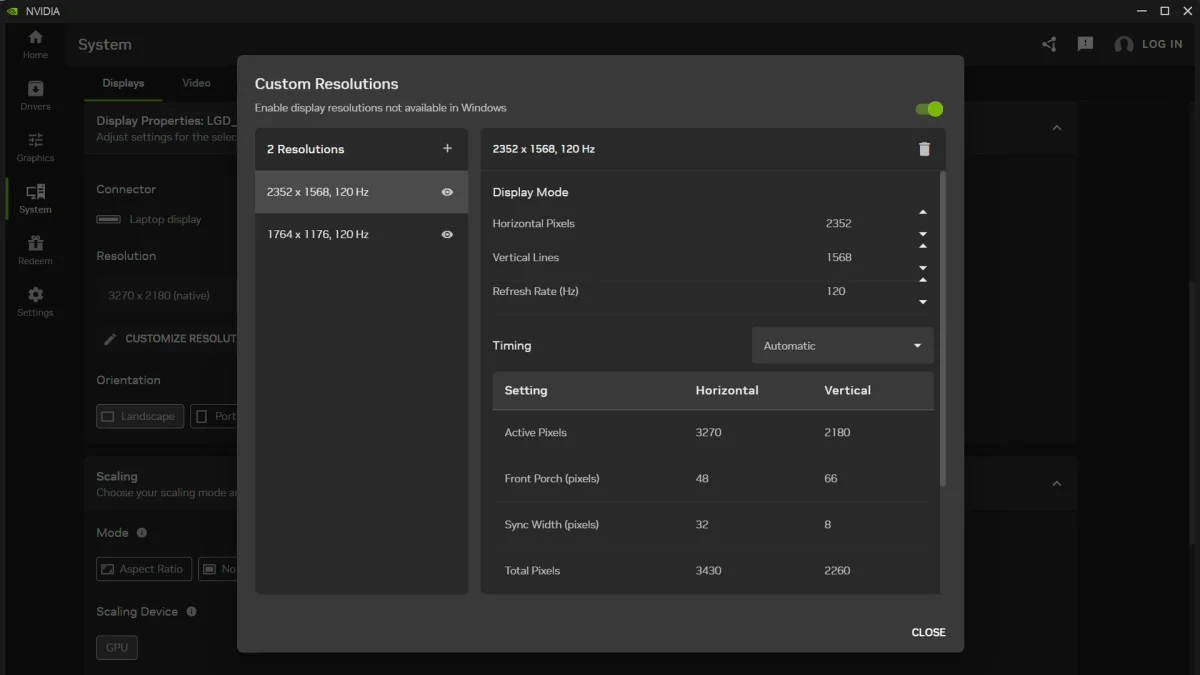Collapse the Display Properties section chevron
The width and height of the screenshot is (1200, 675).
click(x=1056, y=128)
